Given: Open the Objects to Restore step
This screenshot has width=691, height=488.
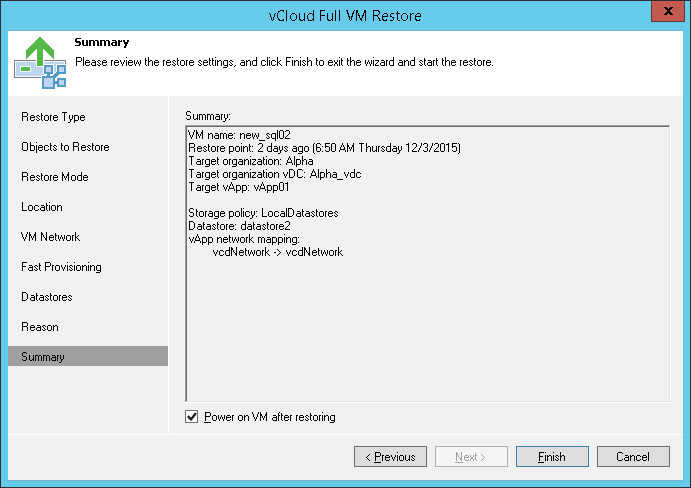Looking at the screenshot, I should coord(65,147).
